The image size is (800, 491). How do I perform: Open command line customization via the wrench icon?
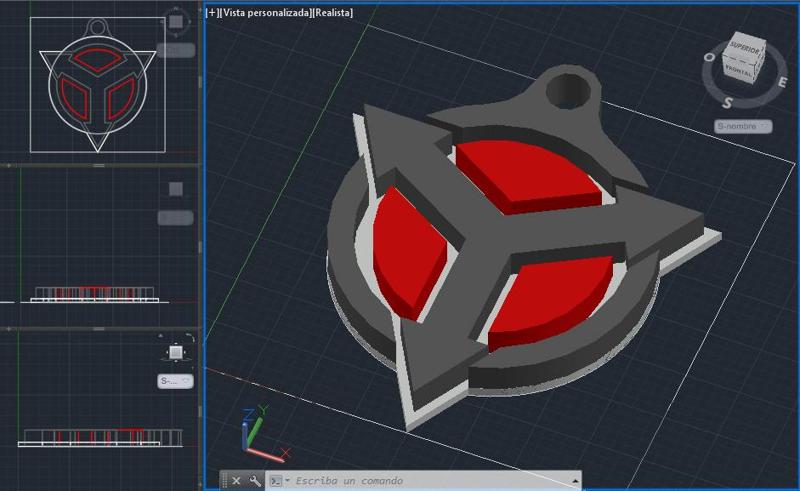255,481
